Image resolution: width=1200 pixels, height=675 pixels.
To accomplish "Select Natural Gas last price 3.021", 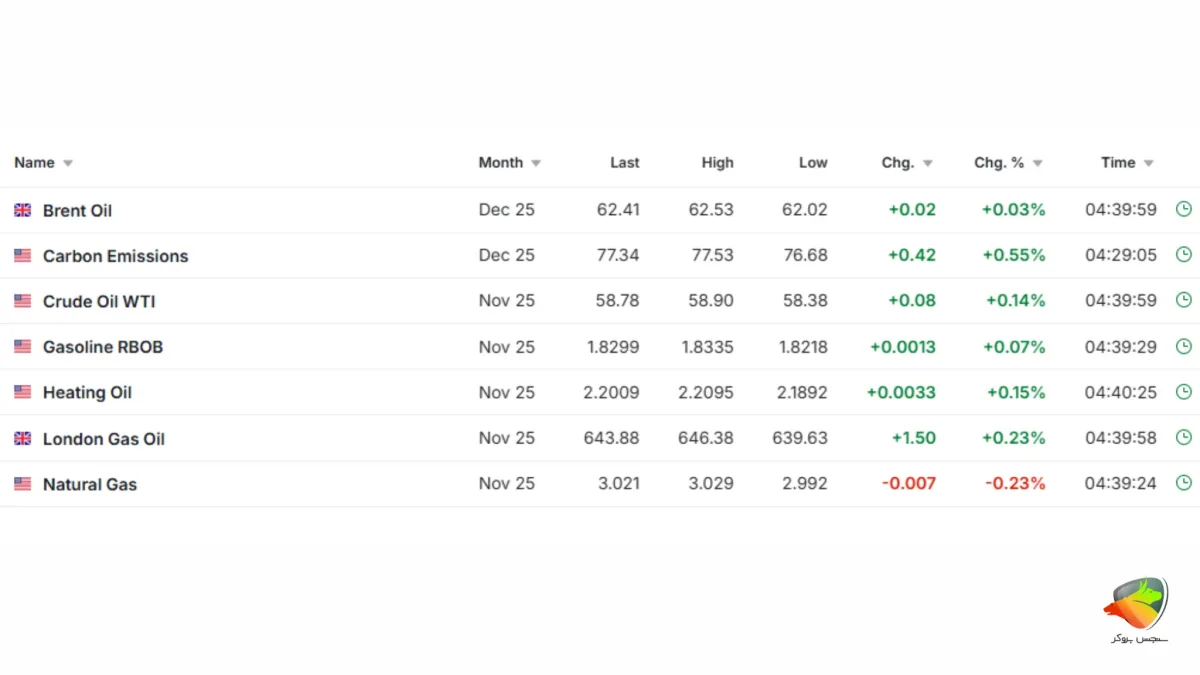I will [618, 483].
